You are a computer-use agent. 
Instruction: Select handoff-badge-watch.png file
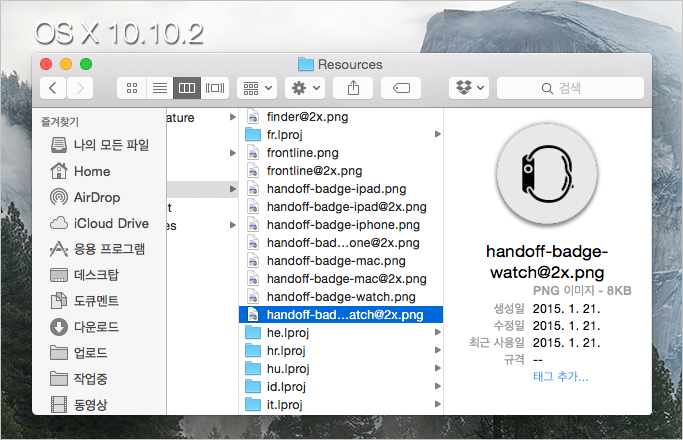[x=341, y=297]
